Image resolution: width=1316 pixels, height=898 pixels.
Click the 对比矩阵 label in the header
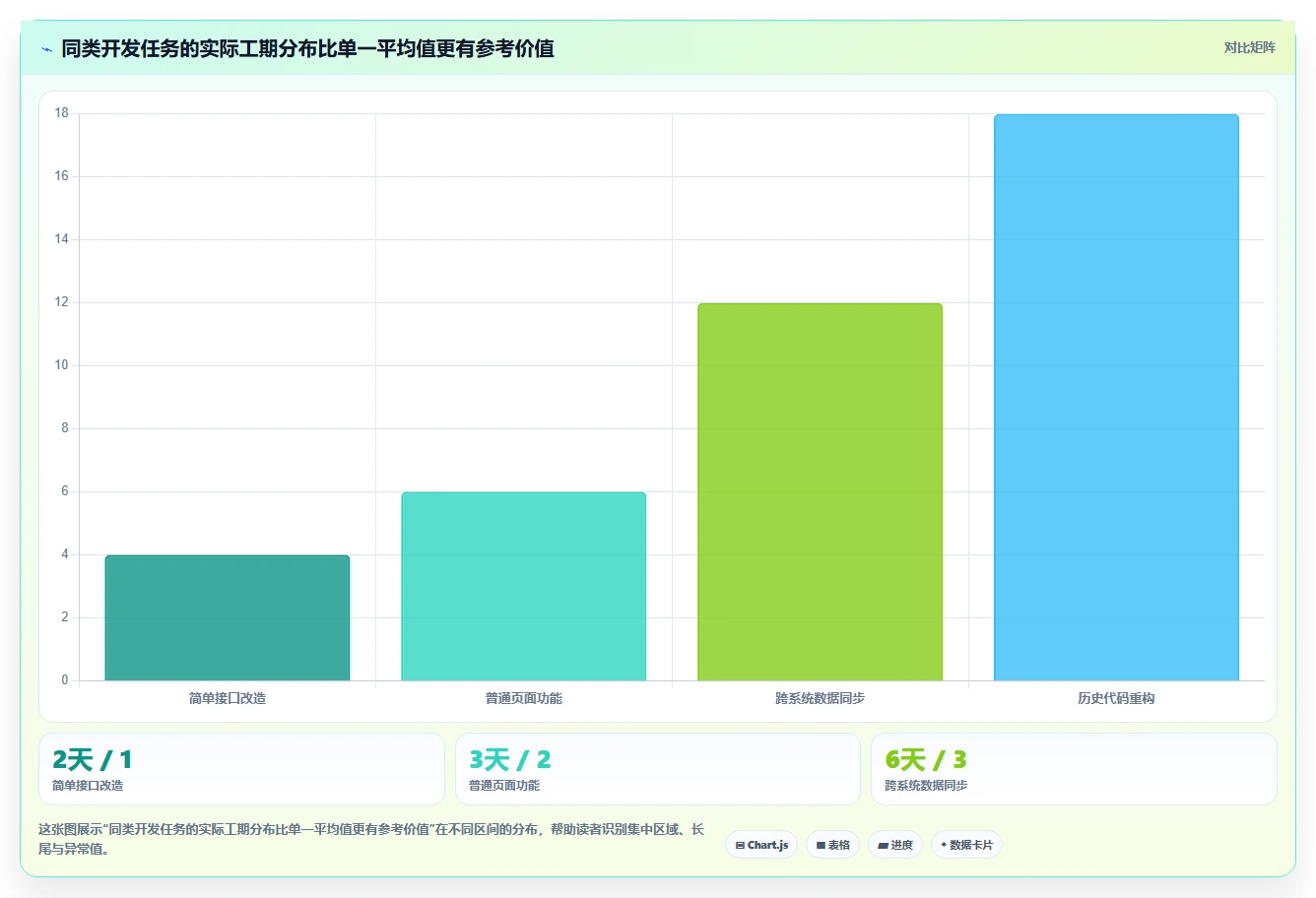[x=1249, y=47]
